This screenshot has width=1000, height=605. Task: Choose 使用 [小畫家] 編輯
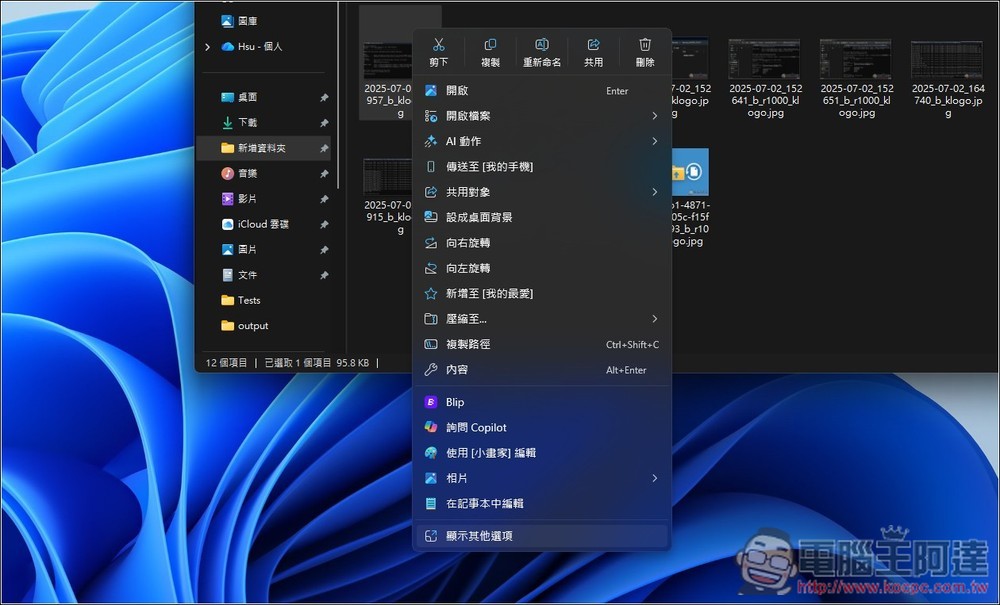541,453
